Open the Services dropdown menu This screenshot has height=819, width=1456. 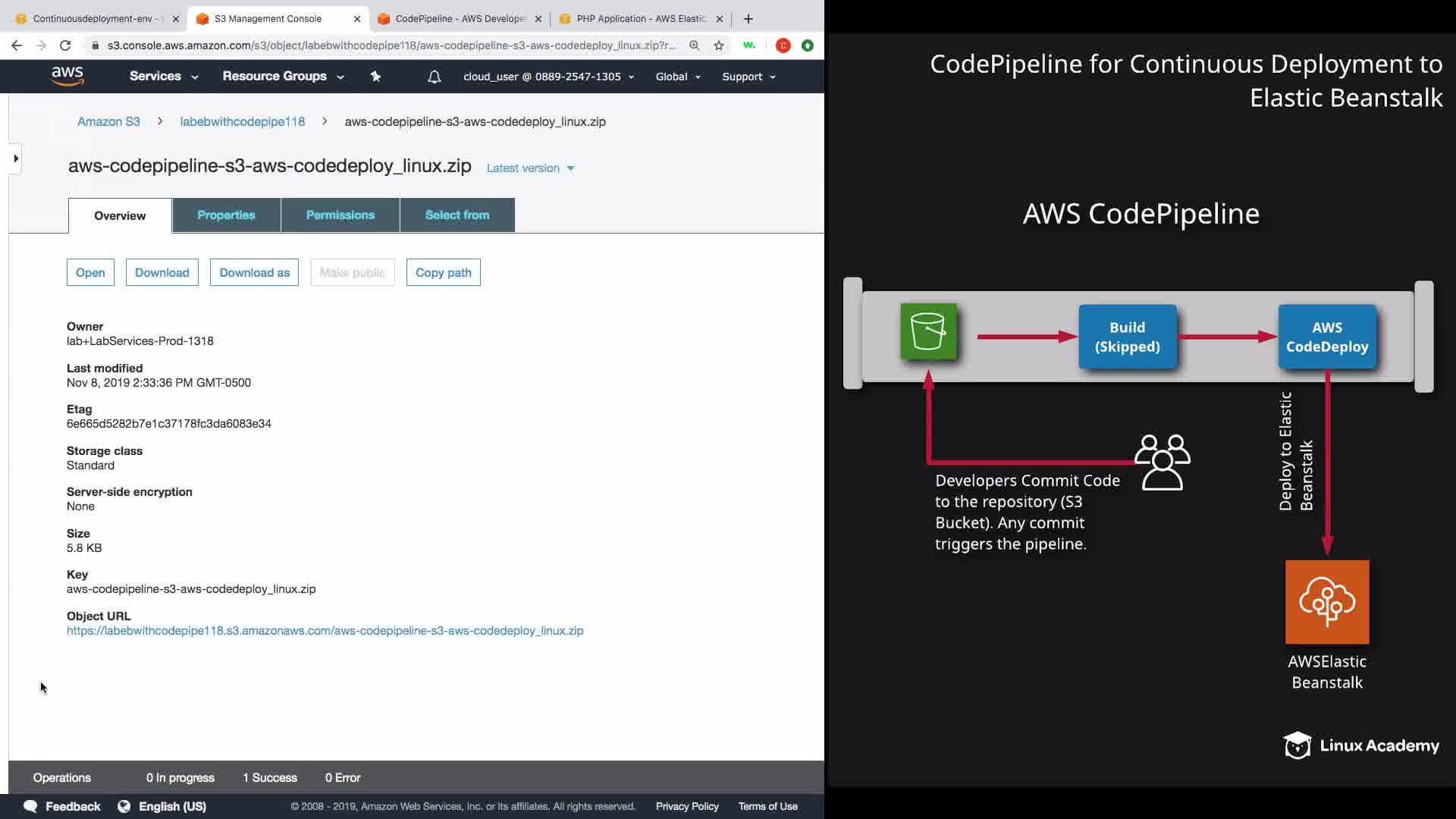point(163,77)
